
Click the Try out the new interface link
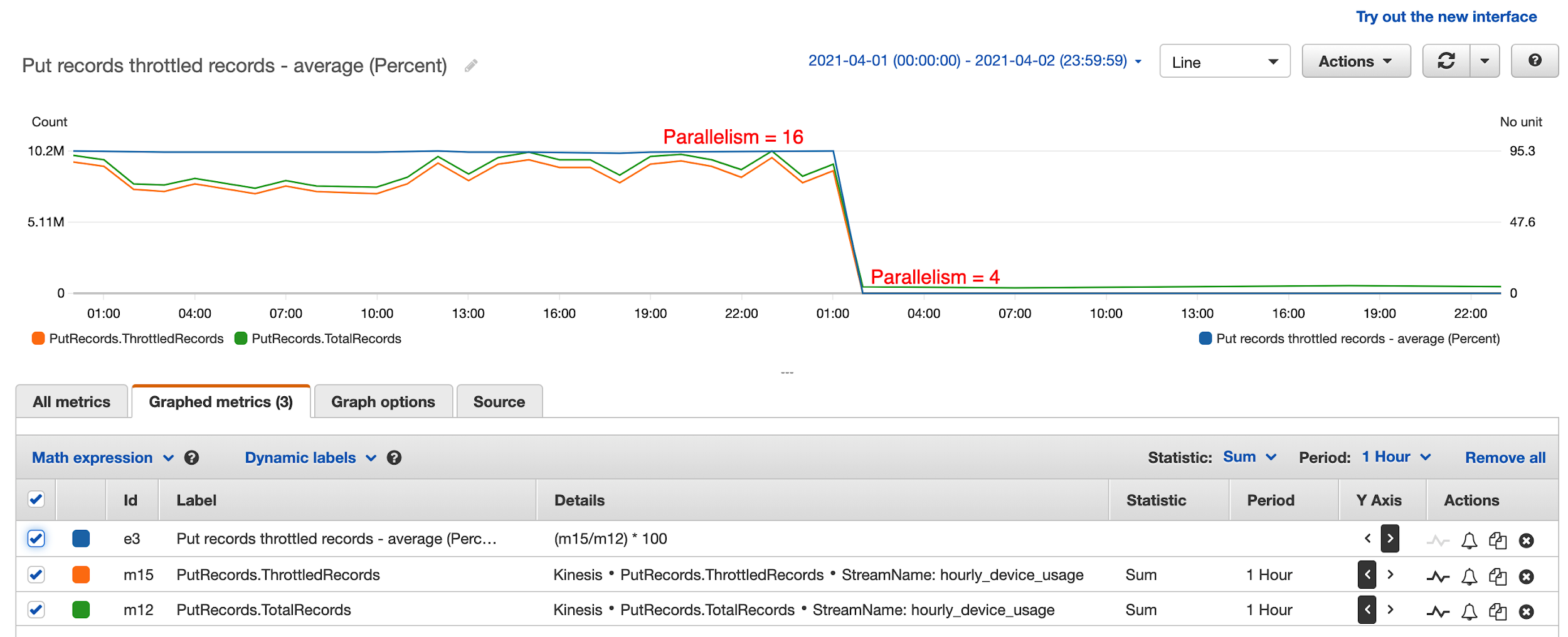pyautogui.click(x=1446, y=17)
